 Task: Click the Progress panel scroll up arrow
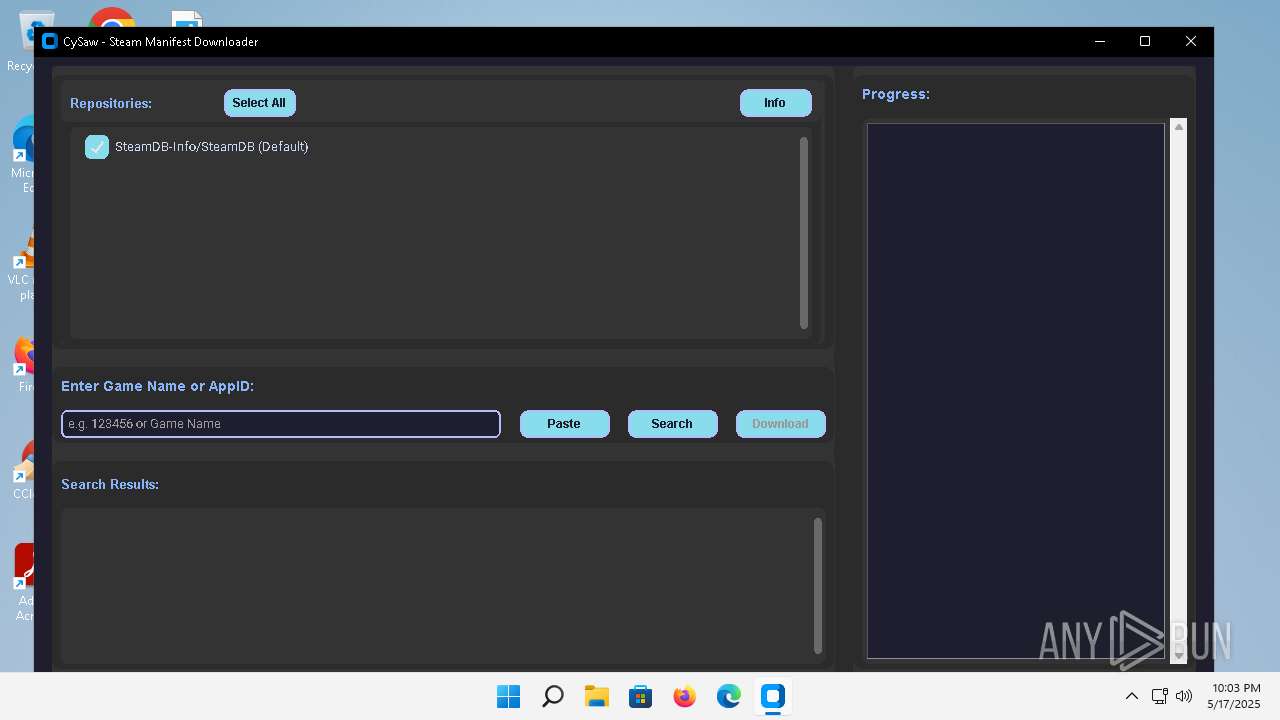tap(1179, 126)
